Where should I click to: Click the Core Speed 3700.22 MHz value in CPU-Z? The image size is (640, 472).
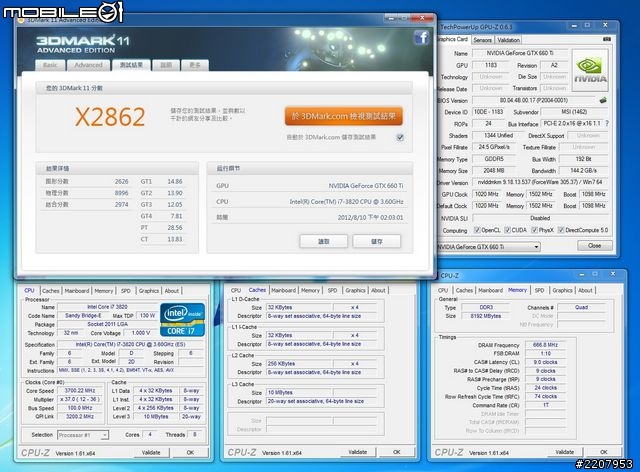[x=80, y=391]
